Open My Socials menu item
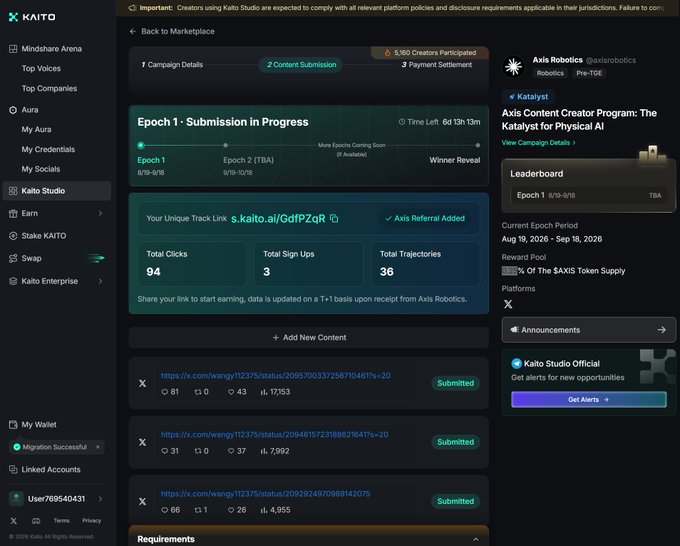Viewport: 680px width, 546px height. pos(41,169)
